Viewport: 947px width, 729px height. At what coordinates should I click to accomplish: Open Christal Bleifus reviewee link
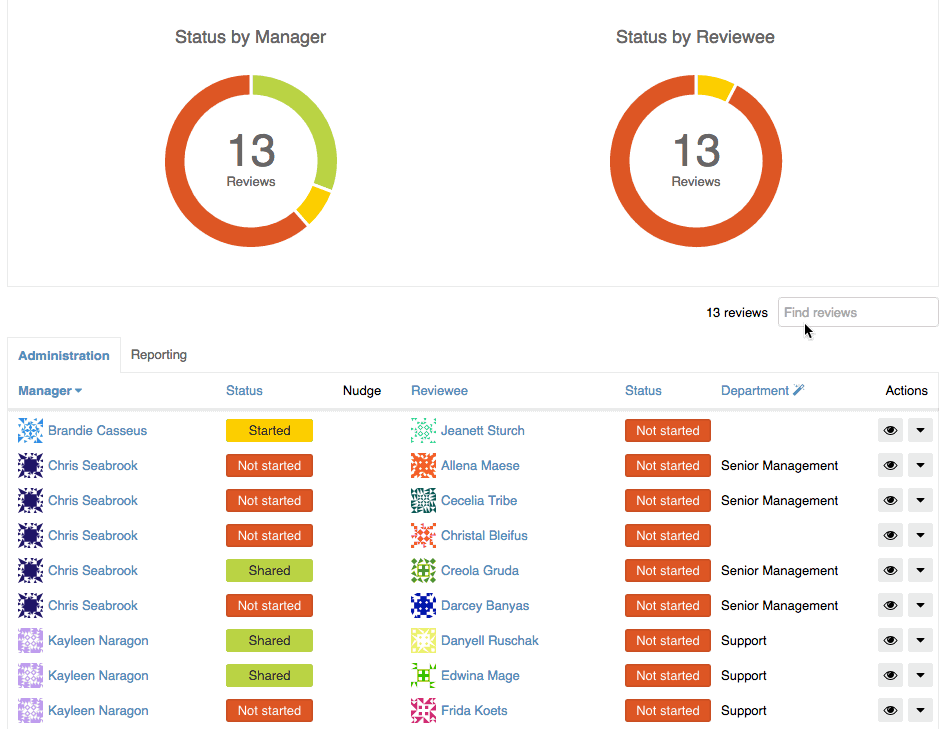coord(484,536)
